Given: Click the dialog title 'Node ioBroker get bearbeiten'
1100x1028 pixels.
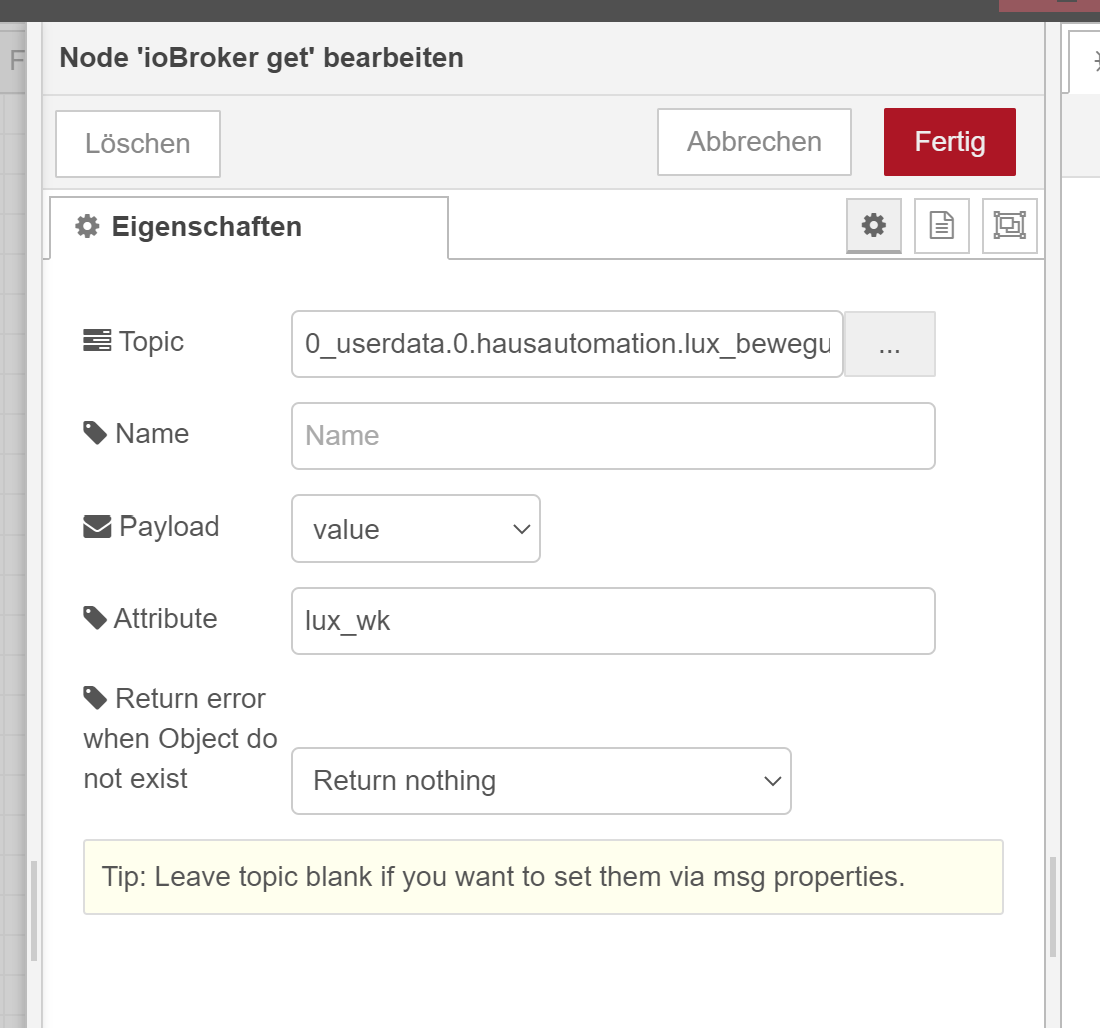Looking at the screenshot, I should [x=262, y=58].
